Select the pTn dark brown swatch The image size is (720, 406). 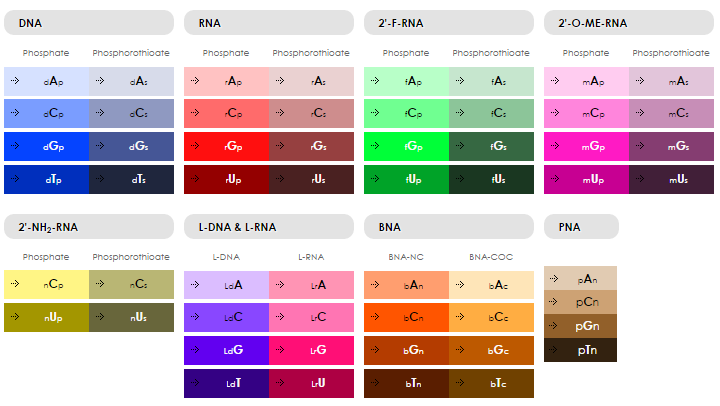coord(580,350)
